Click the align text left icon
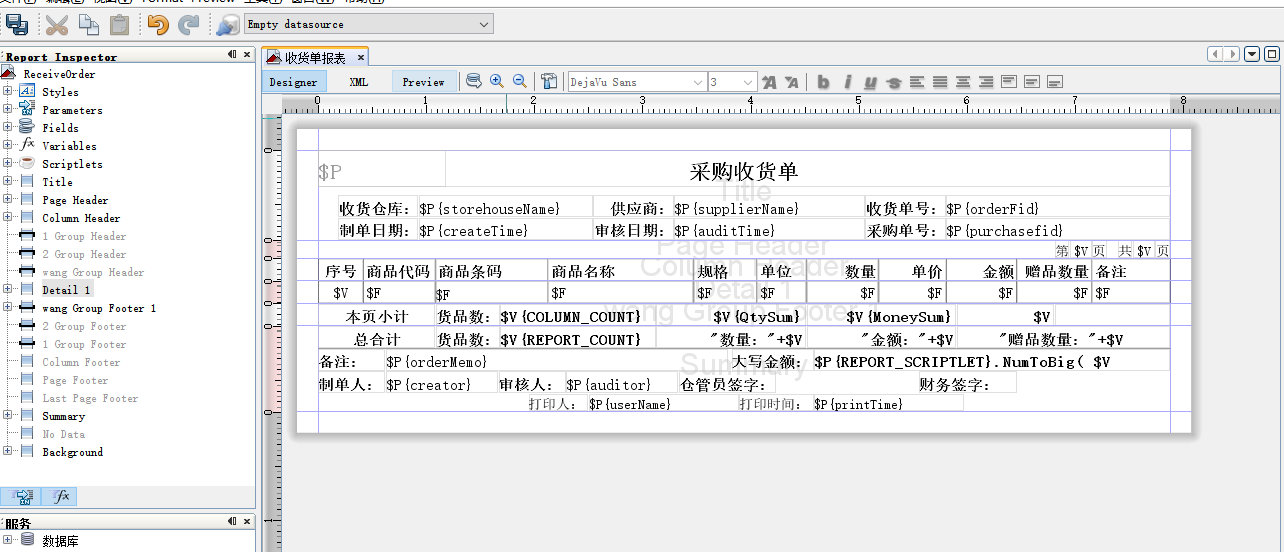The height and width of the screenshot is (552, 1284). coord(917,82)
